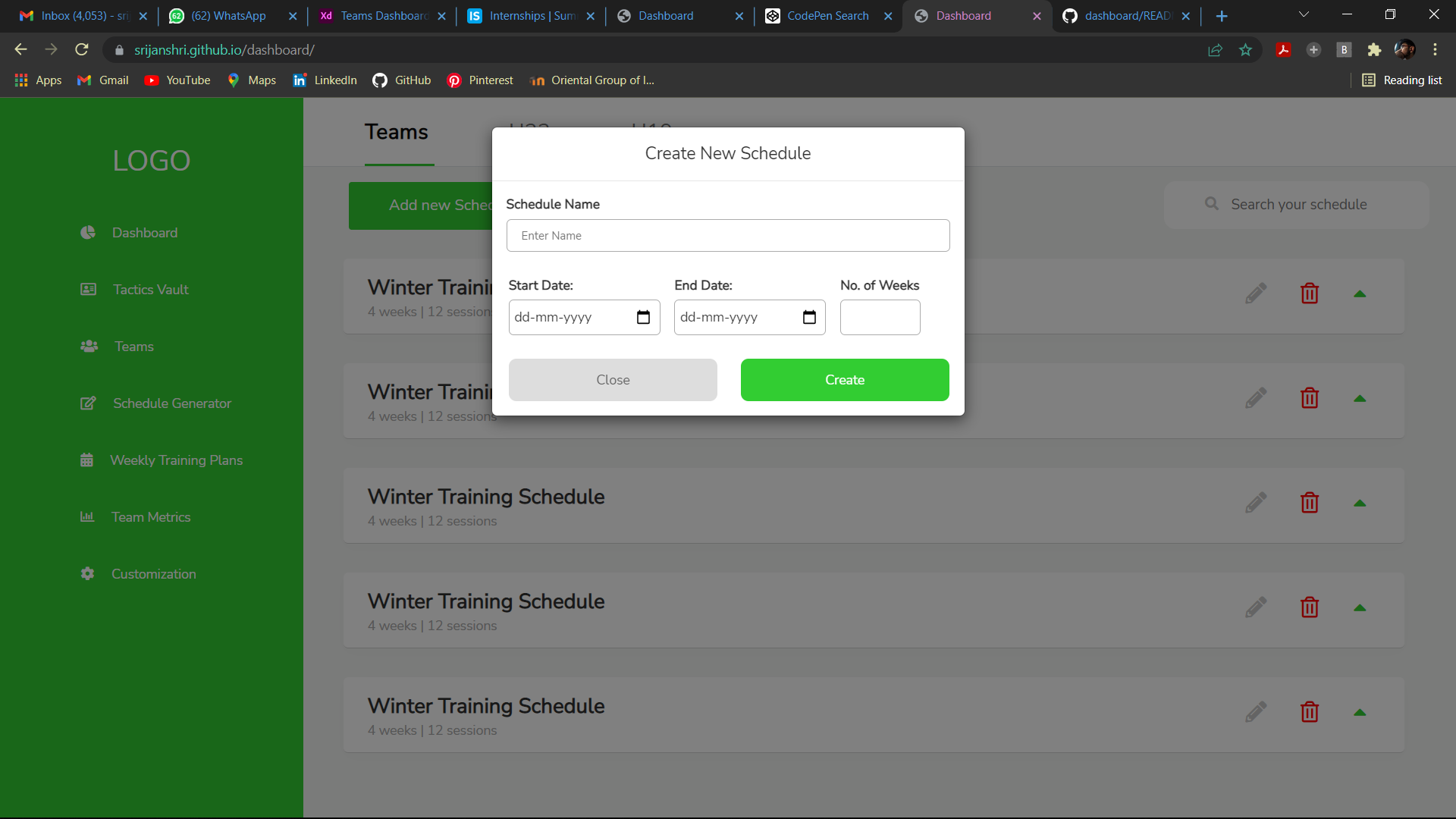This screenshot has width=1456, height=819.
Task: Switch to the Internships browser tab
Action: pos(531,16)
